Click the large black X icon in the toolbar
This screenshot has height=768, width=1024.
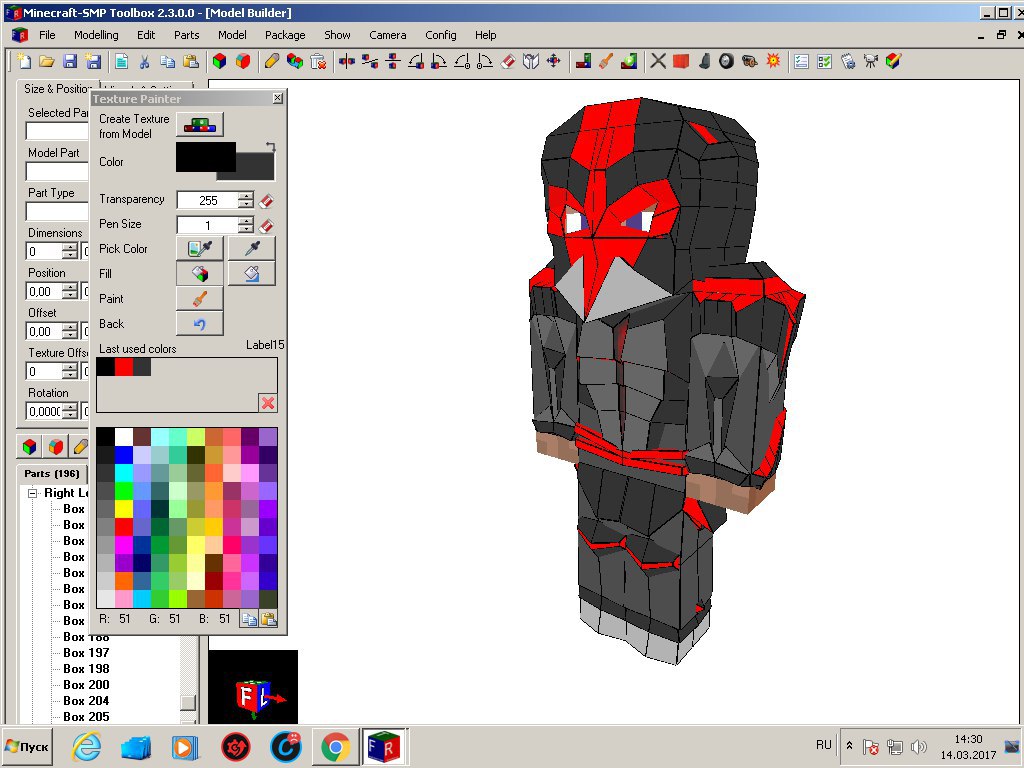(658, 61)
